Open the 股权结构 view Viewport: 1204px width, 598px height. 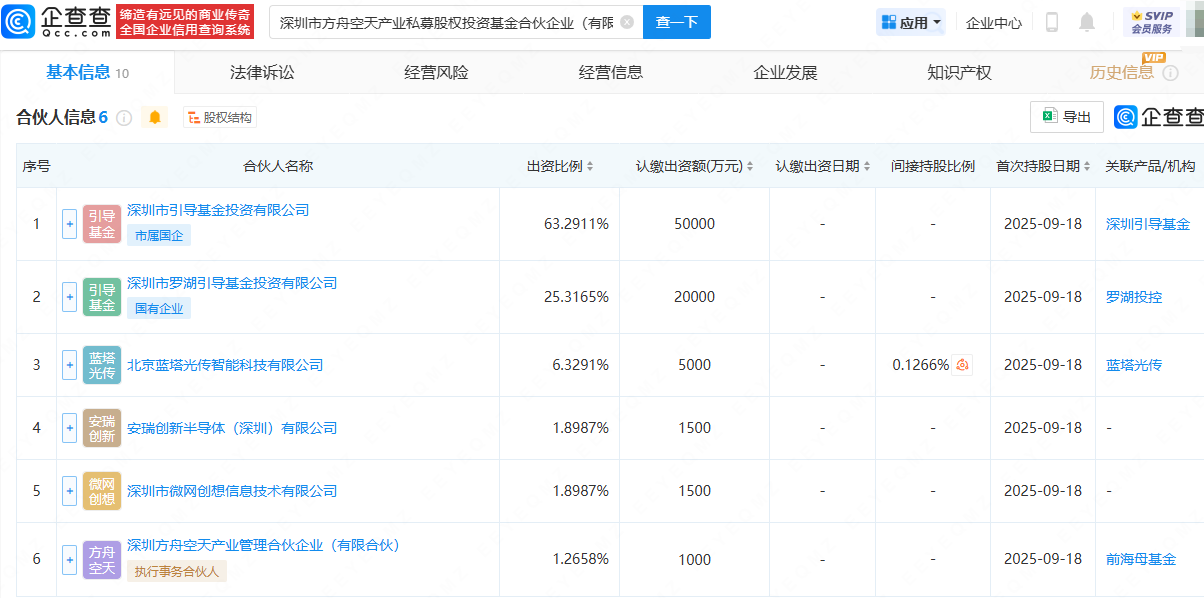220,118
